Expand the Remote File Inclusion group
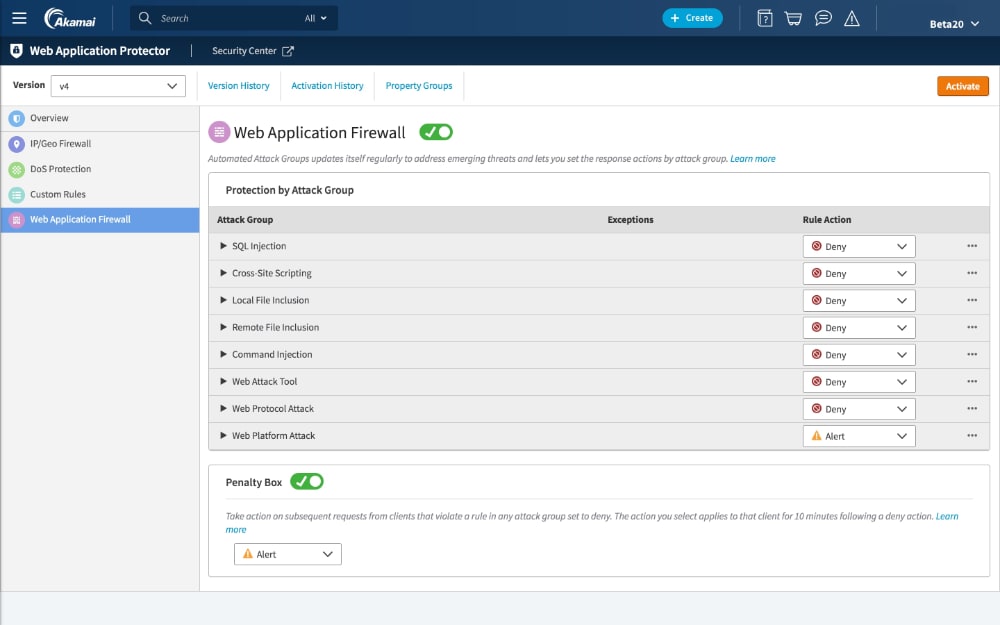Viewport: 1000px width, 625px height. tap(223, 327)
